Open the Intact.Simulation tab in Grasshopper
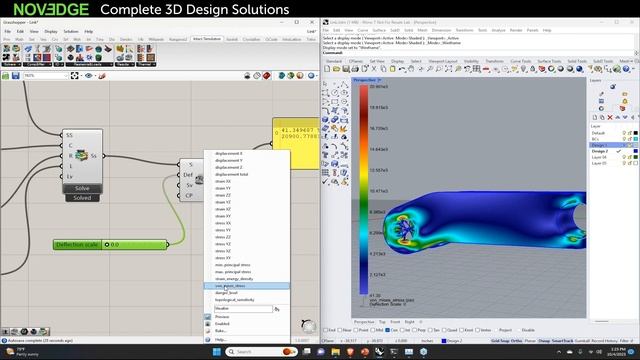 (x=207, y=39)
